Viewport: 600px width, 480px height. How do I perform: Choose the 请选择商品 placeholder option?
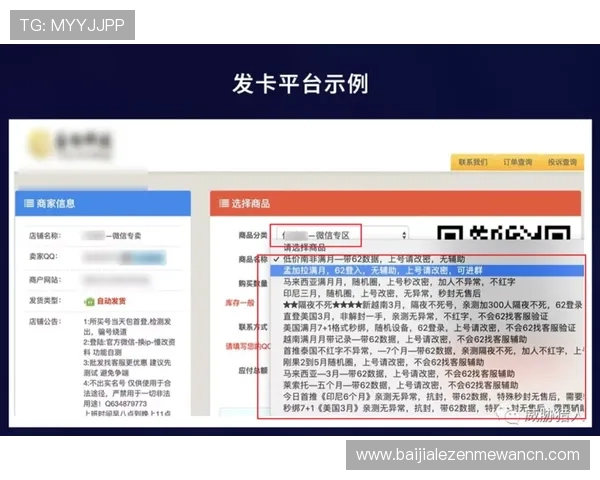[305, 248]
